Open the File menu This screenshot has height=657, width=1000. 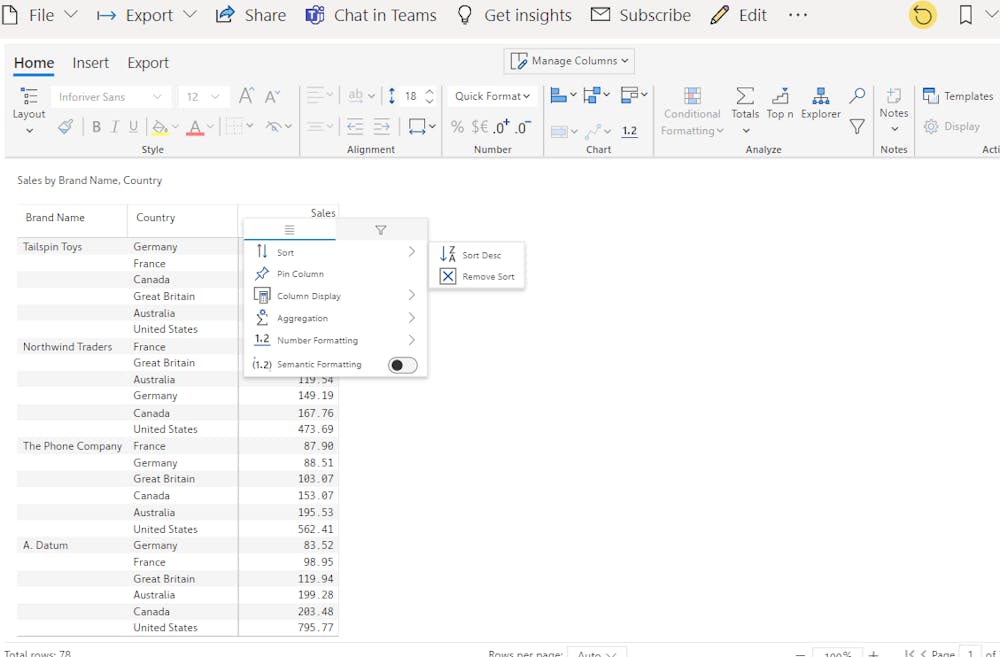[40, 15]
